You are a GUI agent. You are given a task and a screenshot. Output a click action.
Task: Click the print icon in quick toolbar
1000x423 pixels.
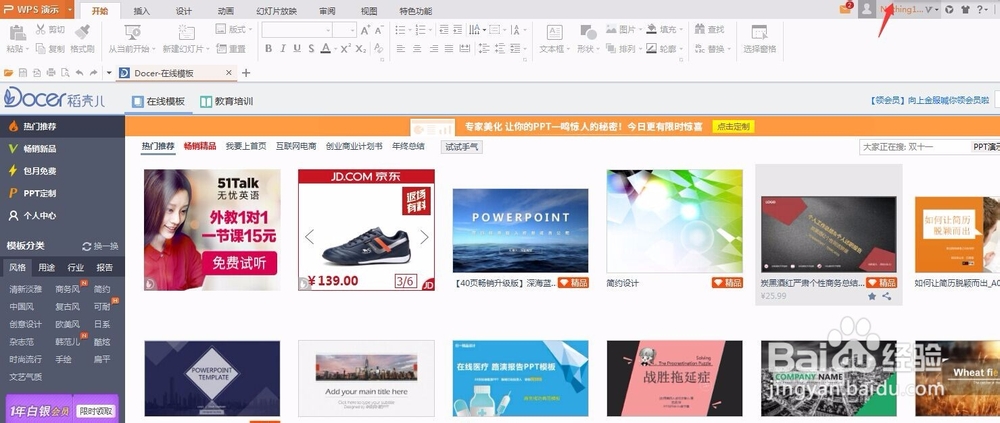coord(51,73)
